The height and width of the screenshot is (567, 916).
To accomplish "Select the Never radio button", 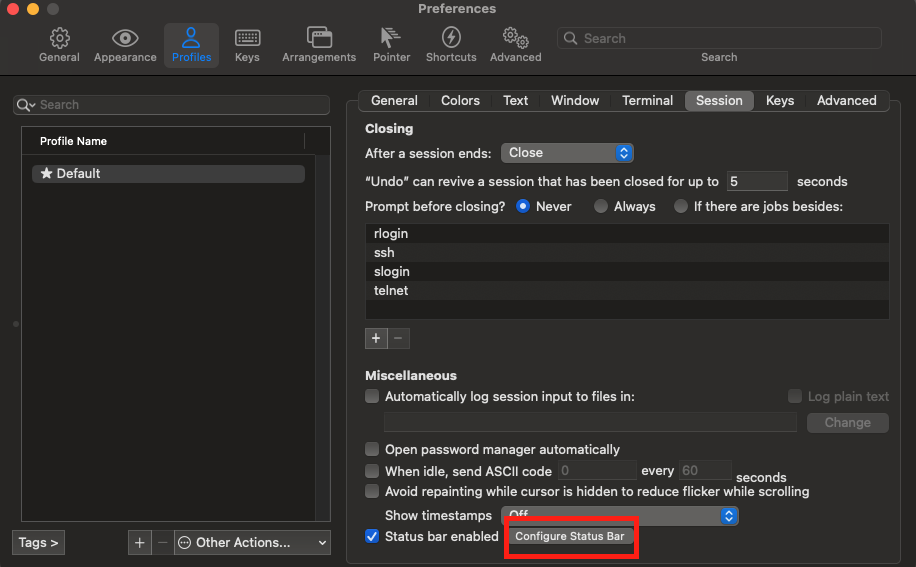I will coord(523,206).
